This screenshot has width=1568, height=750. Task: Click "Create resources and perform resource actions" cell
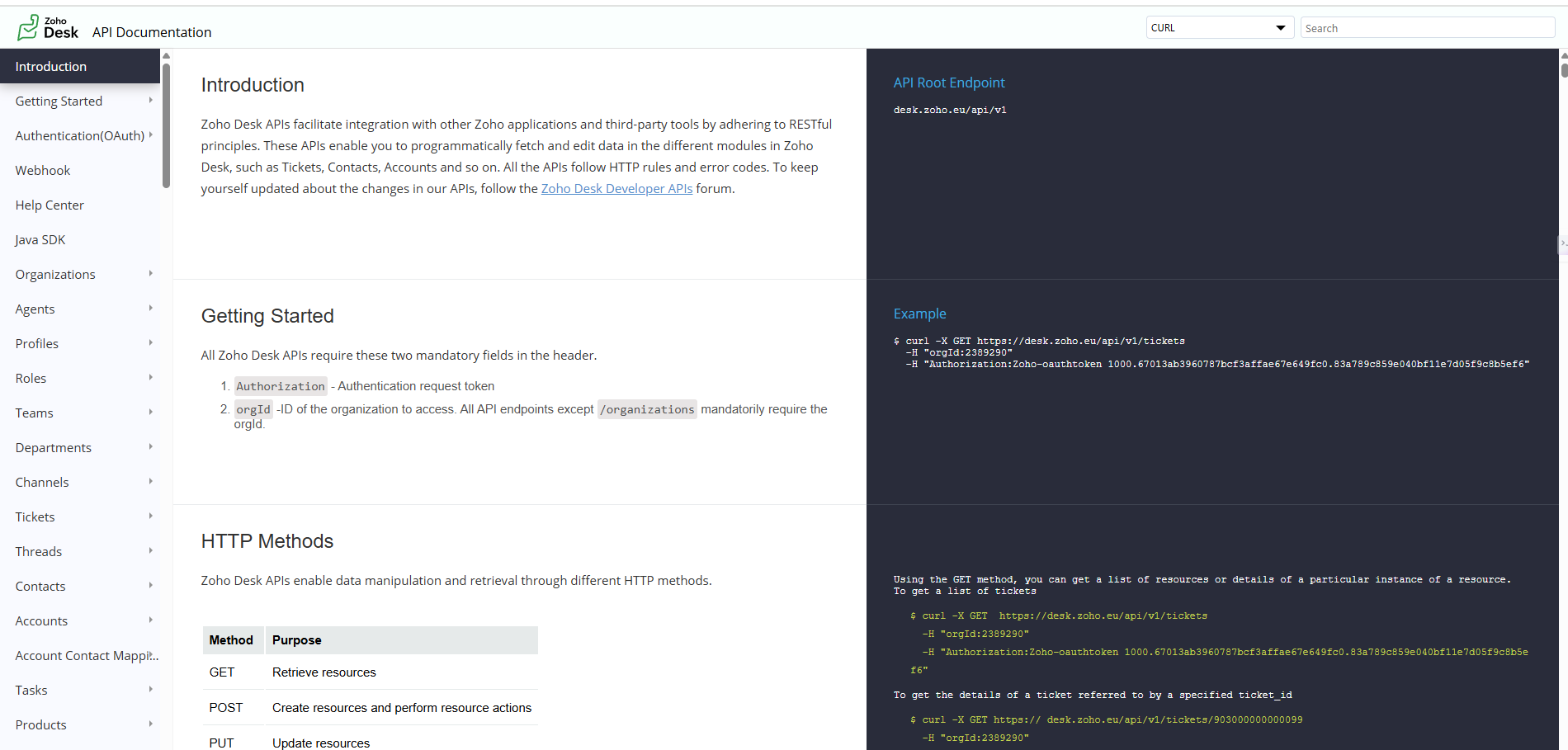click(x=402, y=708)
